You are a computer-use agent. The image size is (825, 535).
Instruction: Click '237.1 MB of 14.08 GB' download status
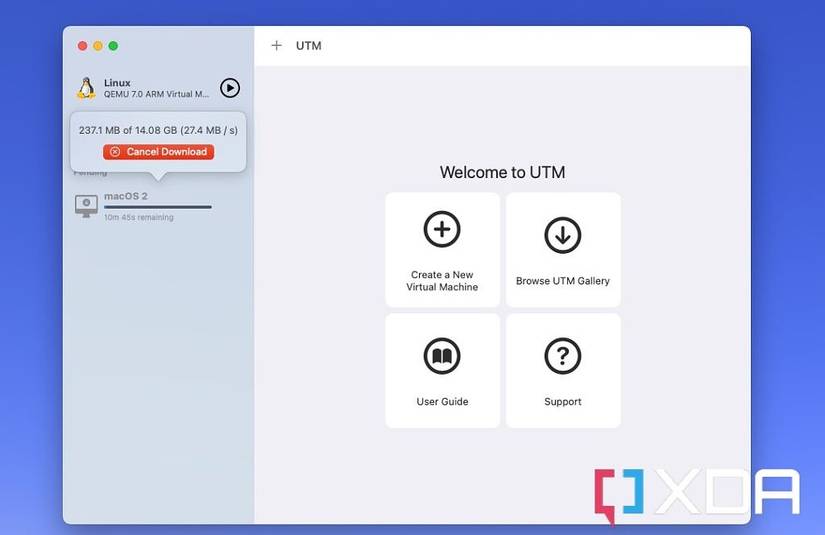point(158,130)
